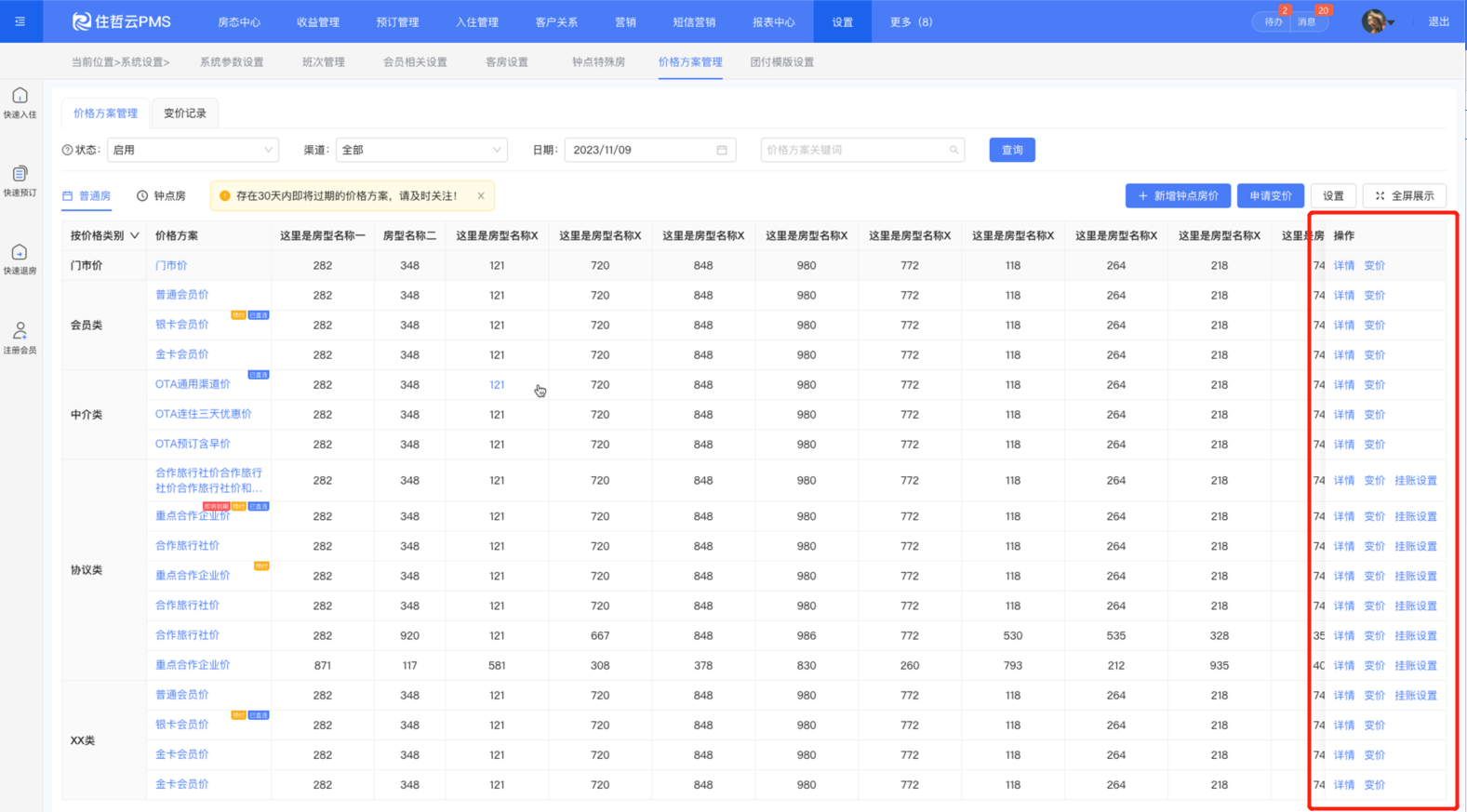Click 变价 in OTA连住三天优惠价 row

[x=1375, y=414]
